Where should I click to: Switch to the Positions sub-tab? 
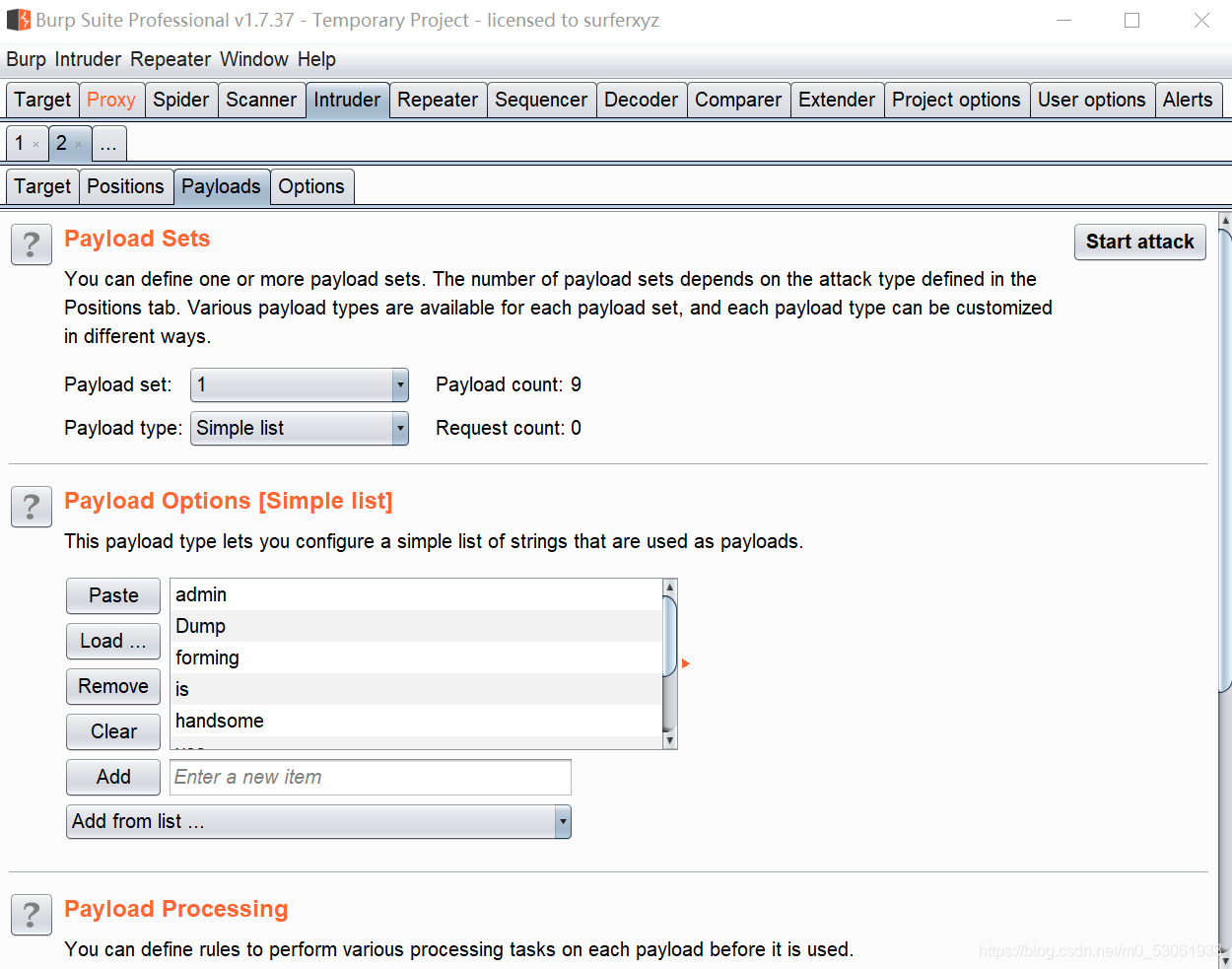pyautogui.click(x=125, y=186)
